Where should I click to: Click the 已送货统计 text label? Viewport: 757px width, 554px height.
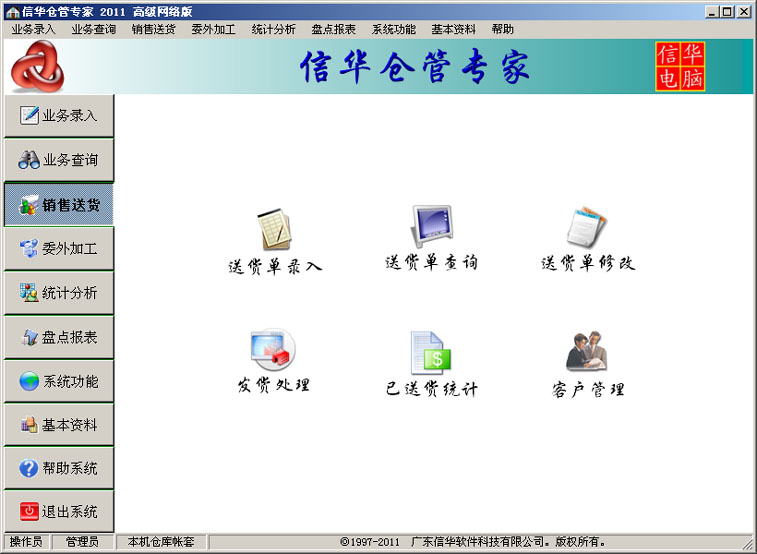point(432,389)
